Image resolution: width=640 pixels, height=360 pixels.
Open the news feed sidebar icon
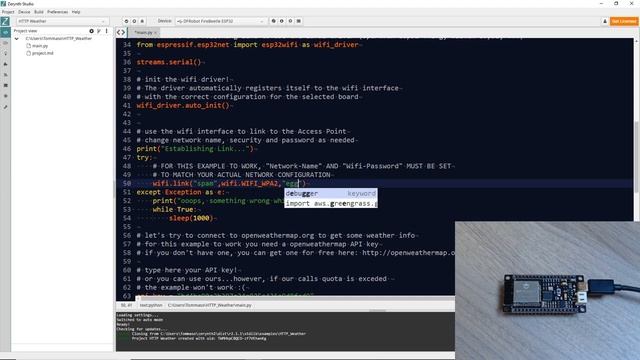point(5,75)
